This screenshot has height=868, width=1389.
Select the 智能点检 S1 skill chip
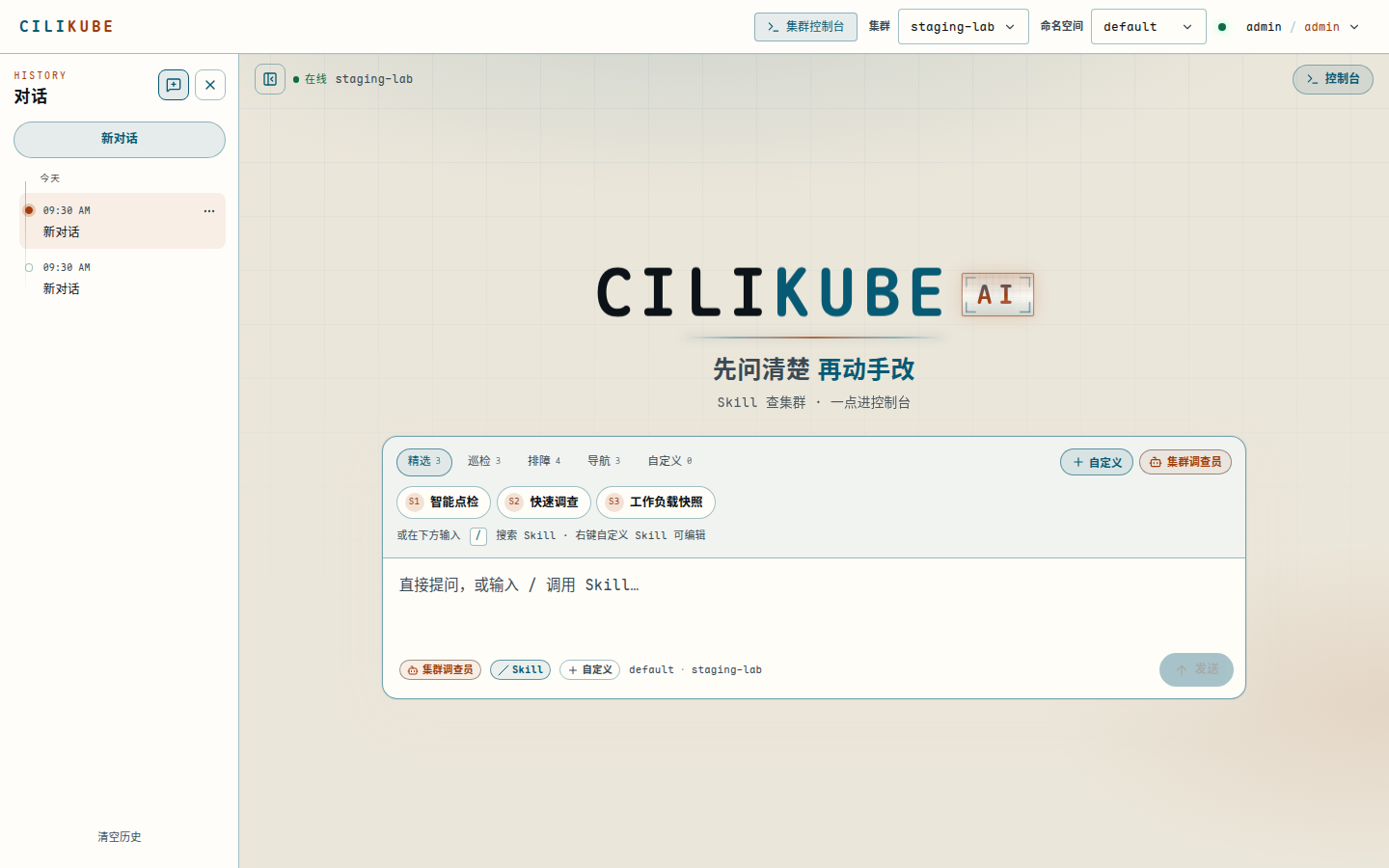click(x=444, y=502)
